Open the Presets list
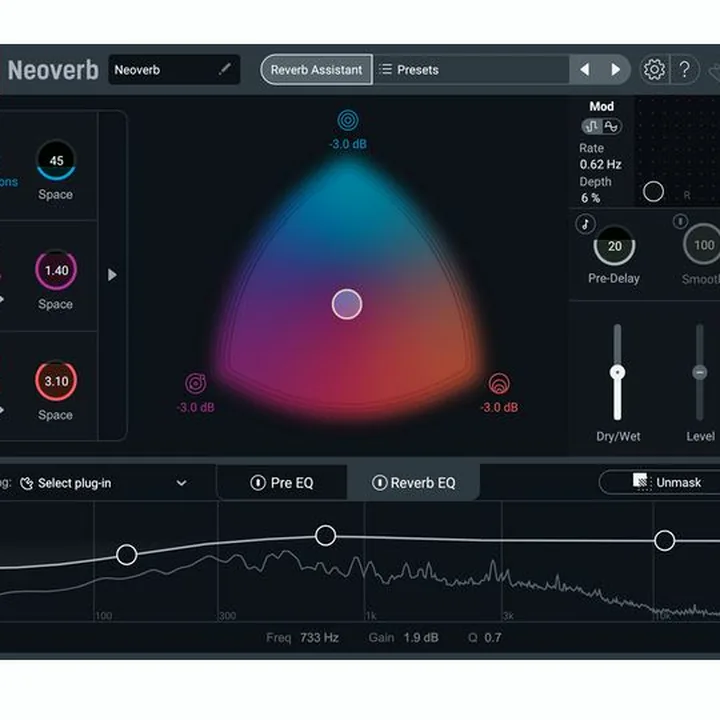Viewport: 720px width, 720px height. pos(471,69)
